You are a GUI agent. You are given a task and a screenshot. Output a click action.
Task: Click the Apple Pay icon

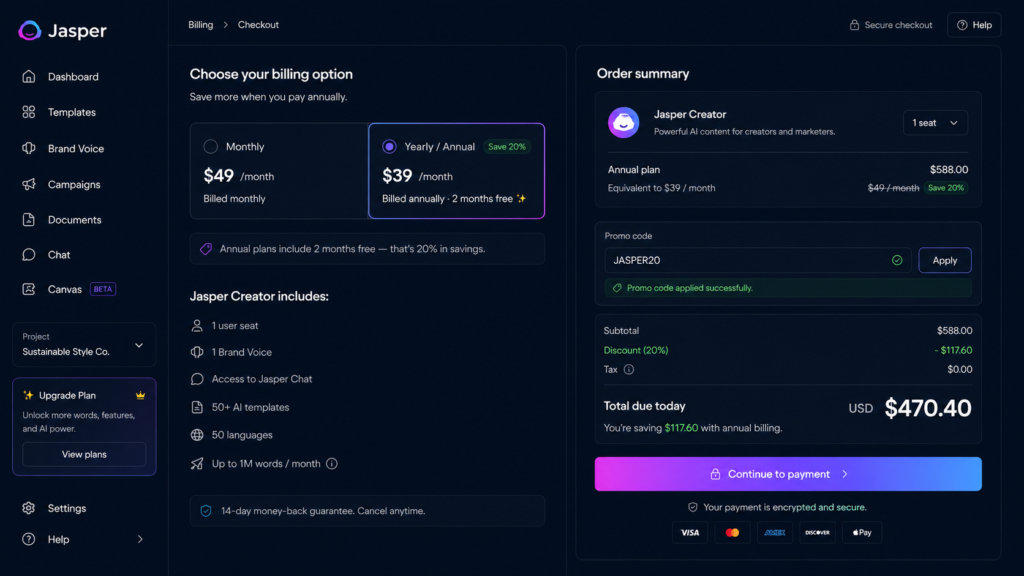pos(861,532)
